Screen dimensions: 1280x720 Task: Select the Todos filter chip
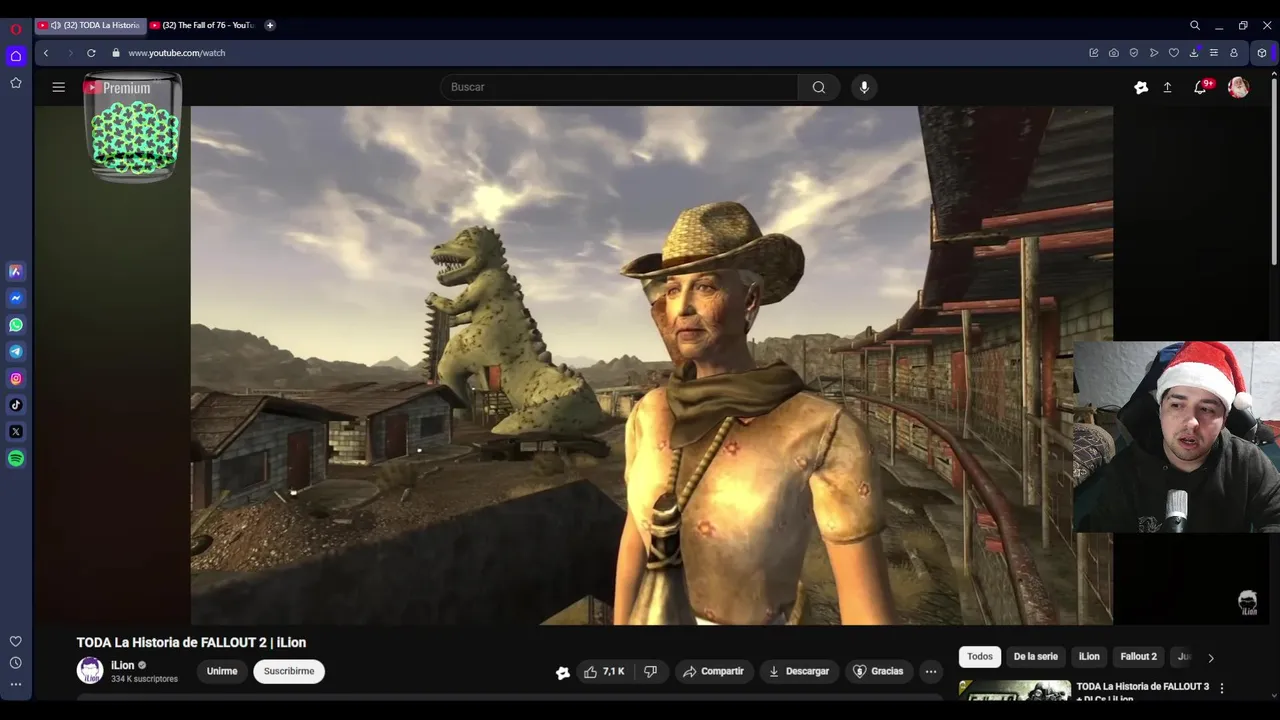tap(980, 657)
